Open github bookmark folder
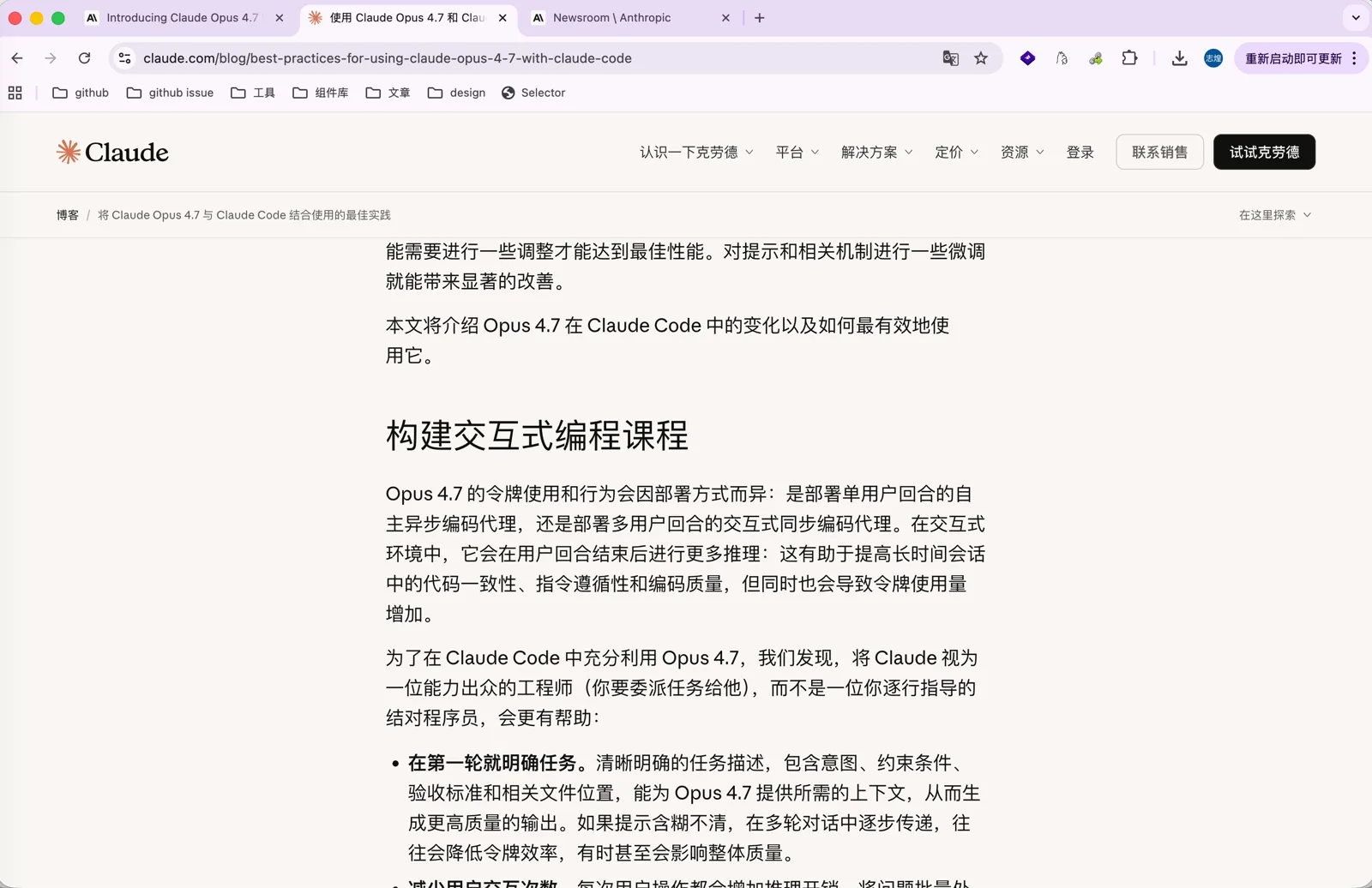1372x888 pixels. 81,93
